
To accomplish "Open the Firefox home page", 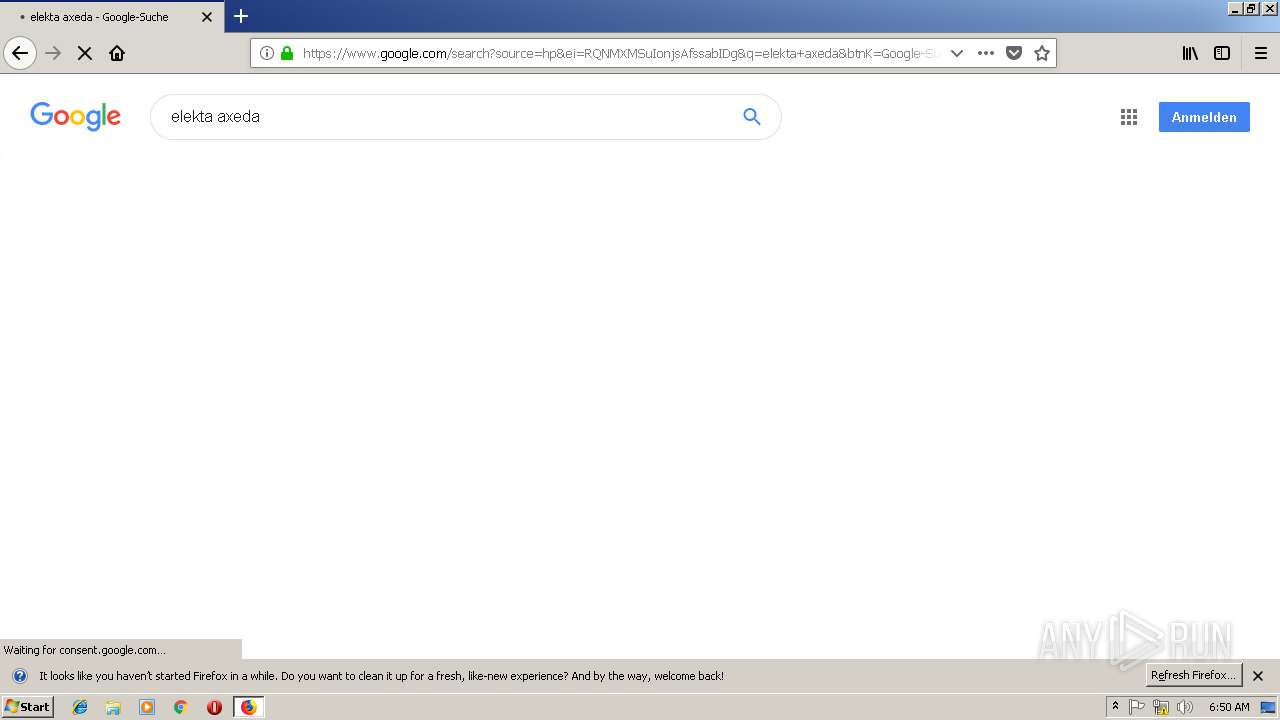I will (117, 53).
